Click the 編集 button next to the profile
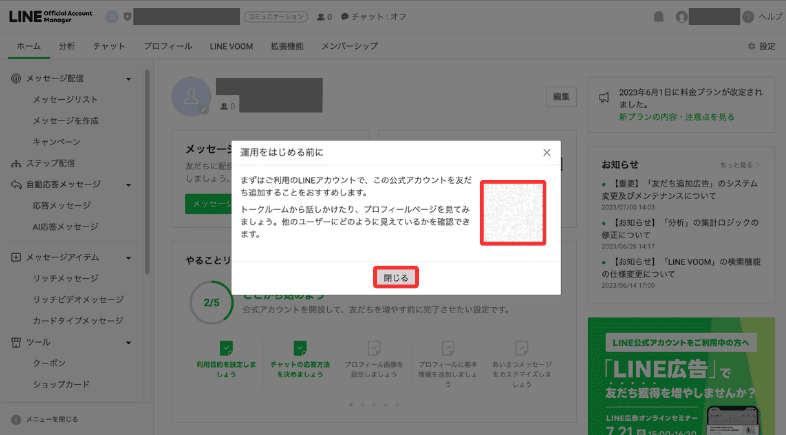Viewport: 786px width, 435px height. [x=561, y=97]
